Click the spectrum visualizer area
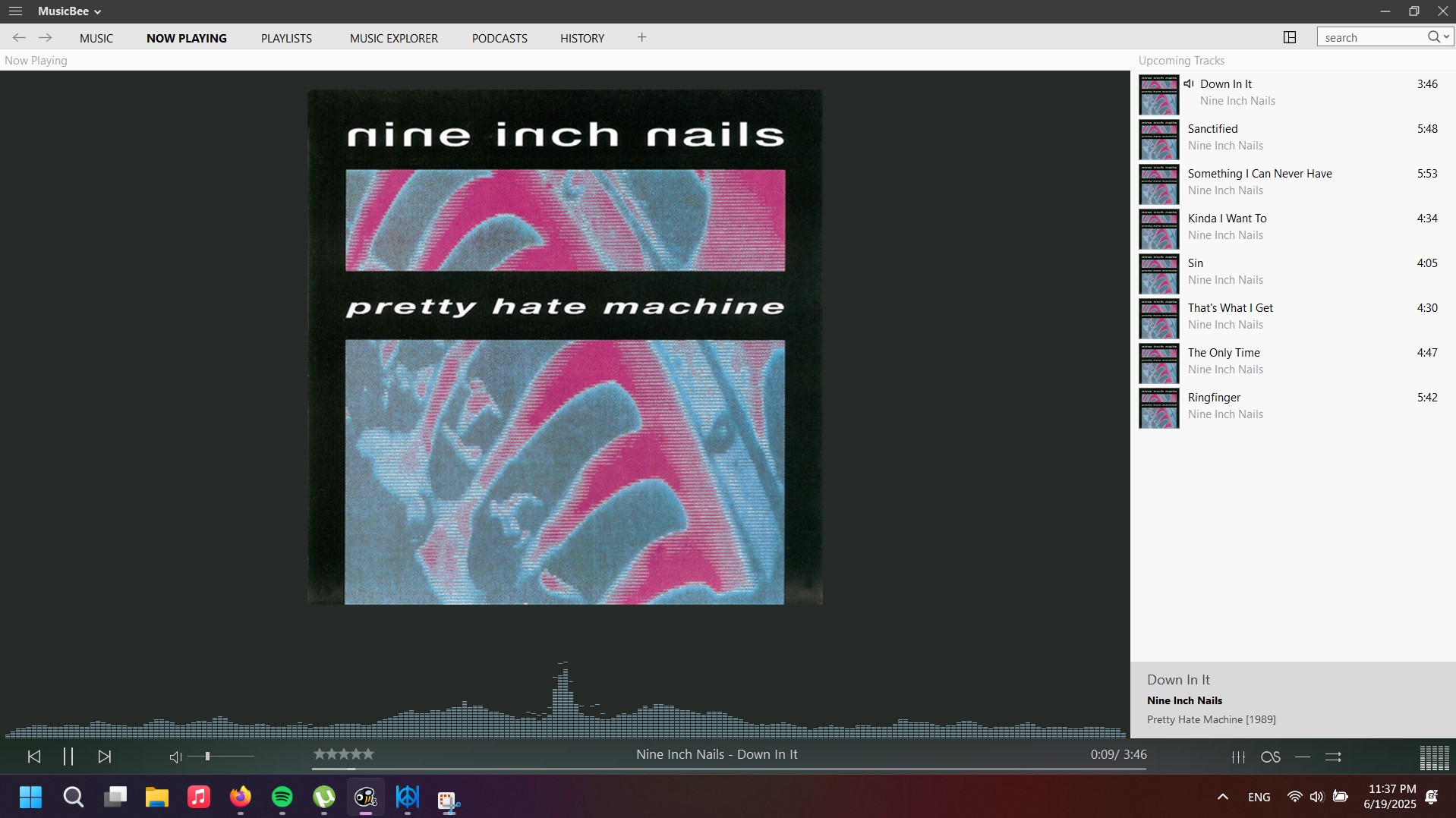1456x818 pixels. click(565, 700)
